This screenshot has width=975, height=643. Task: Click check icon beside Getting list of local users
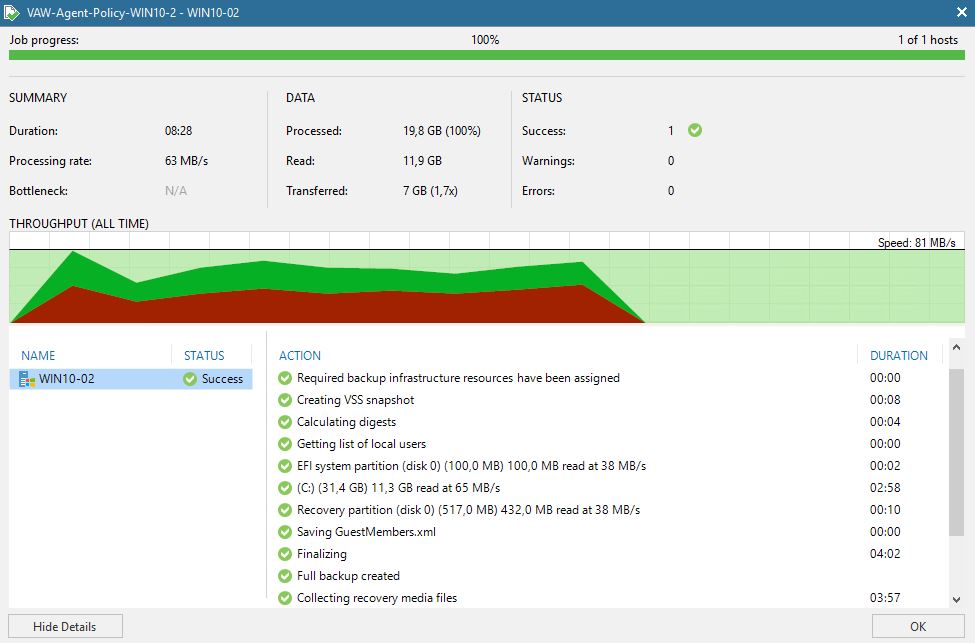pos(285,444)
